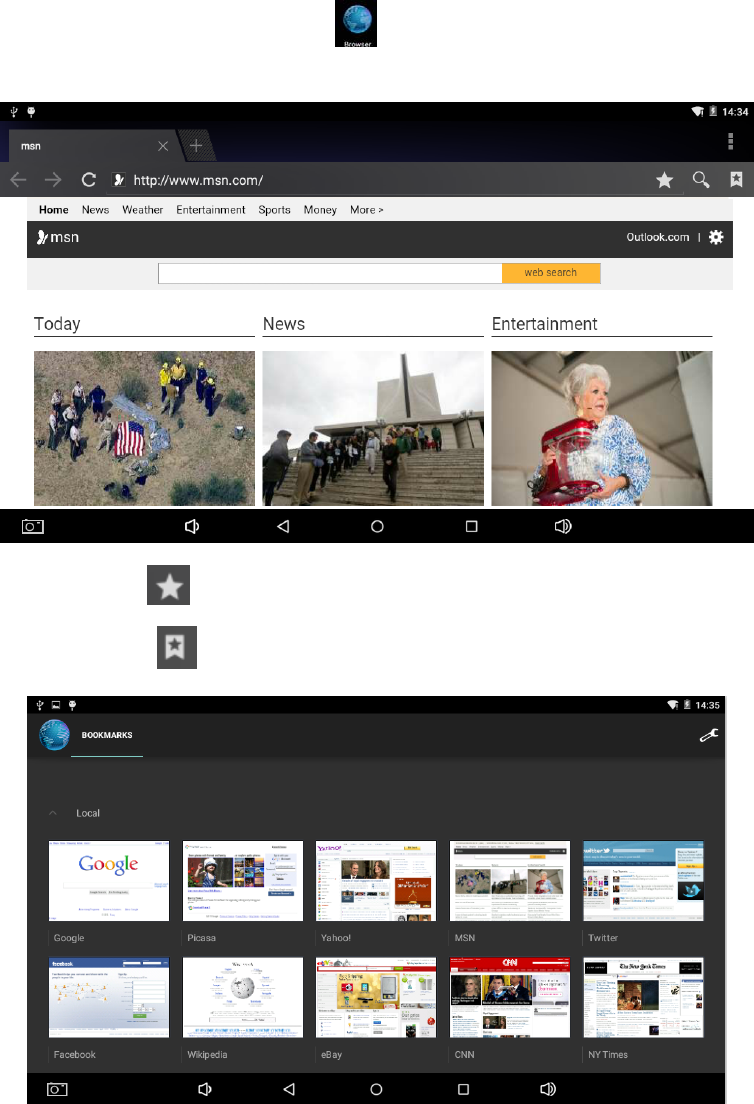Open the Outlook.com link
The height and width of the screenshot is (1104, 754).
pyautogui.click(x=658, y=237)
